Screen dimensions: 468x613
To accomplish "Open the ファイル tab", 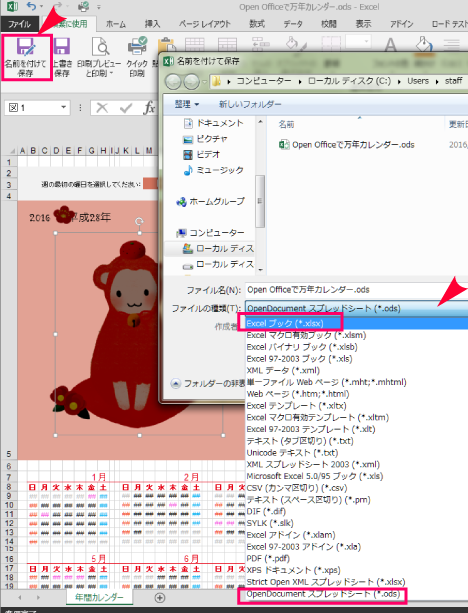I will pyautogui.click(x=20, y=24).
